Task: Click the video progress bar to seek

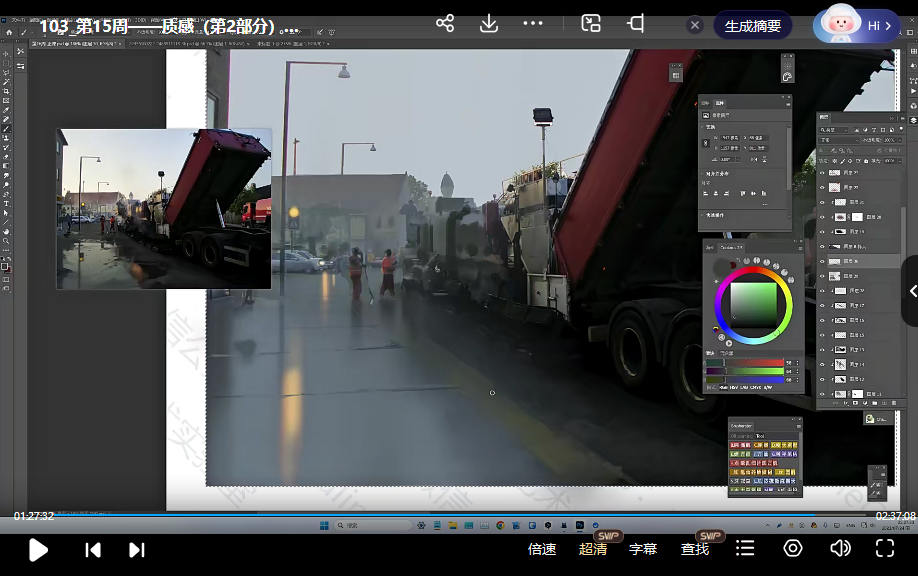Action: [x=459, y=515]
